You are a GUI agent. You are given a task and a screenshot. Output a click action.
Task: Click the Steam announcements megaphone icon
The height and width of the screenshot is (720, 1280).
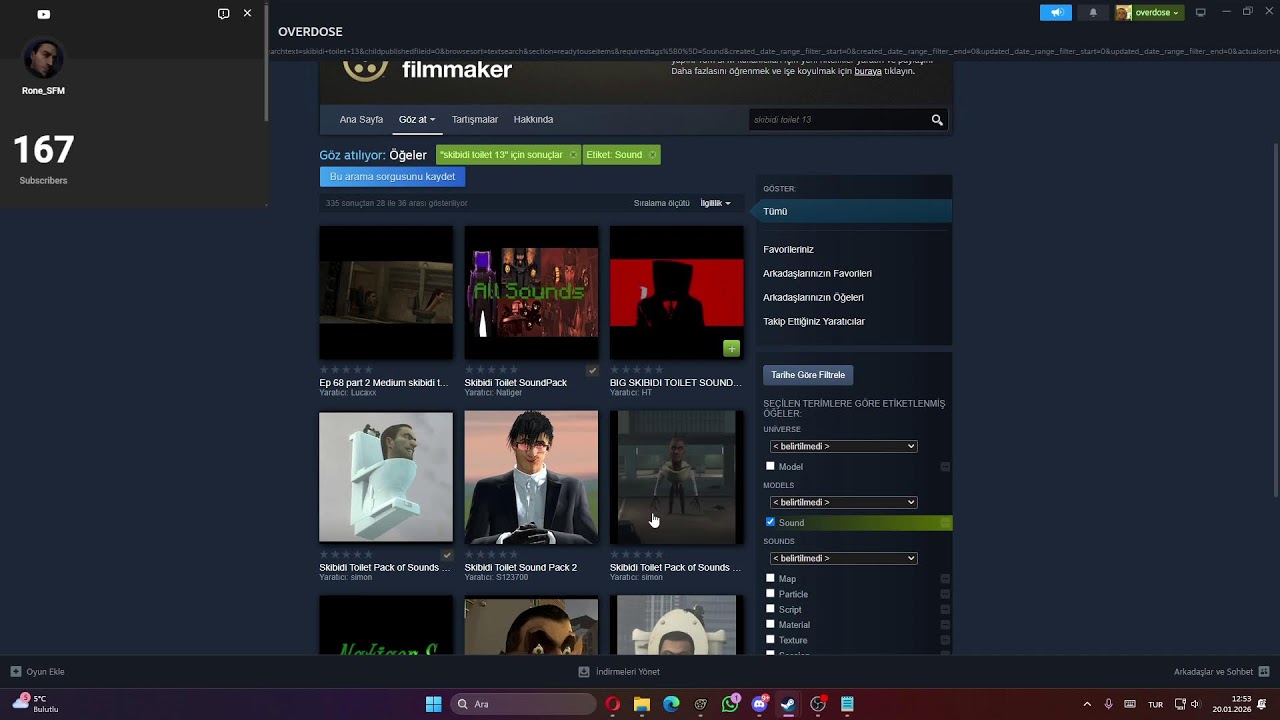1056,13
